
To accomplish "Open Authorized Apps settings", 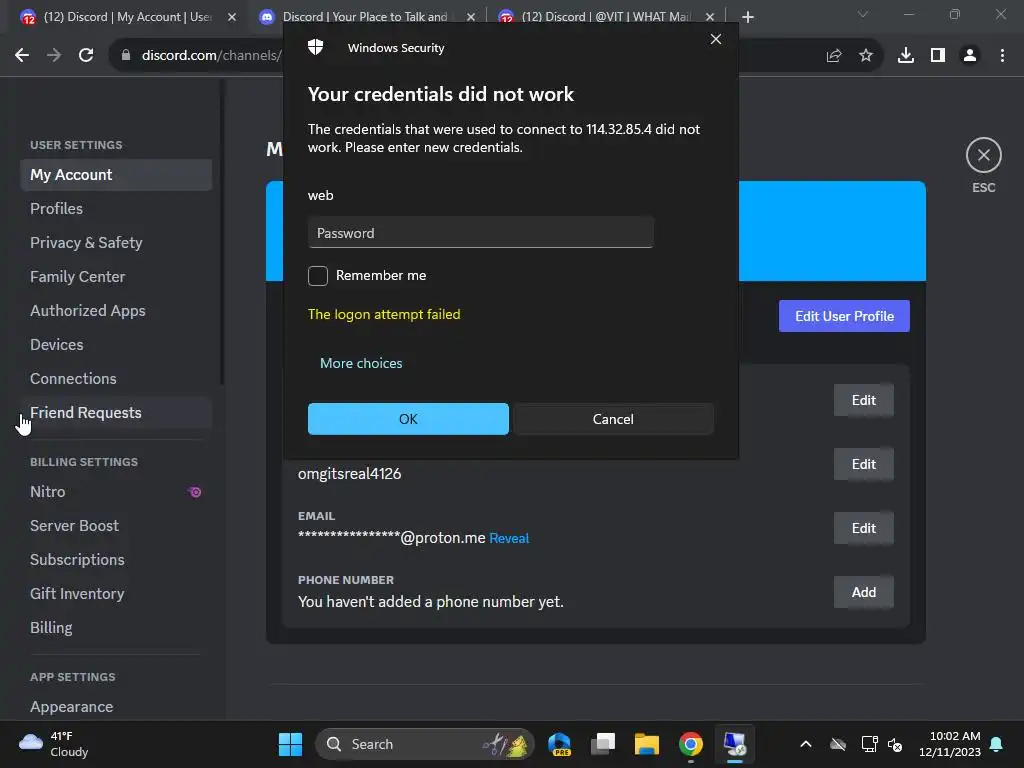I will [x=116, y=311].
